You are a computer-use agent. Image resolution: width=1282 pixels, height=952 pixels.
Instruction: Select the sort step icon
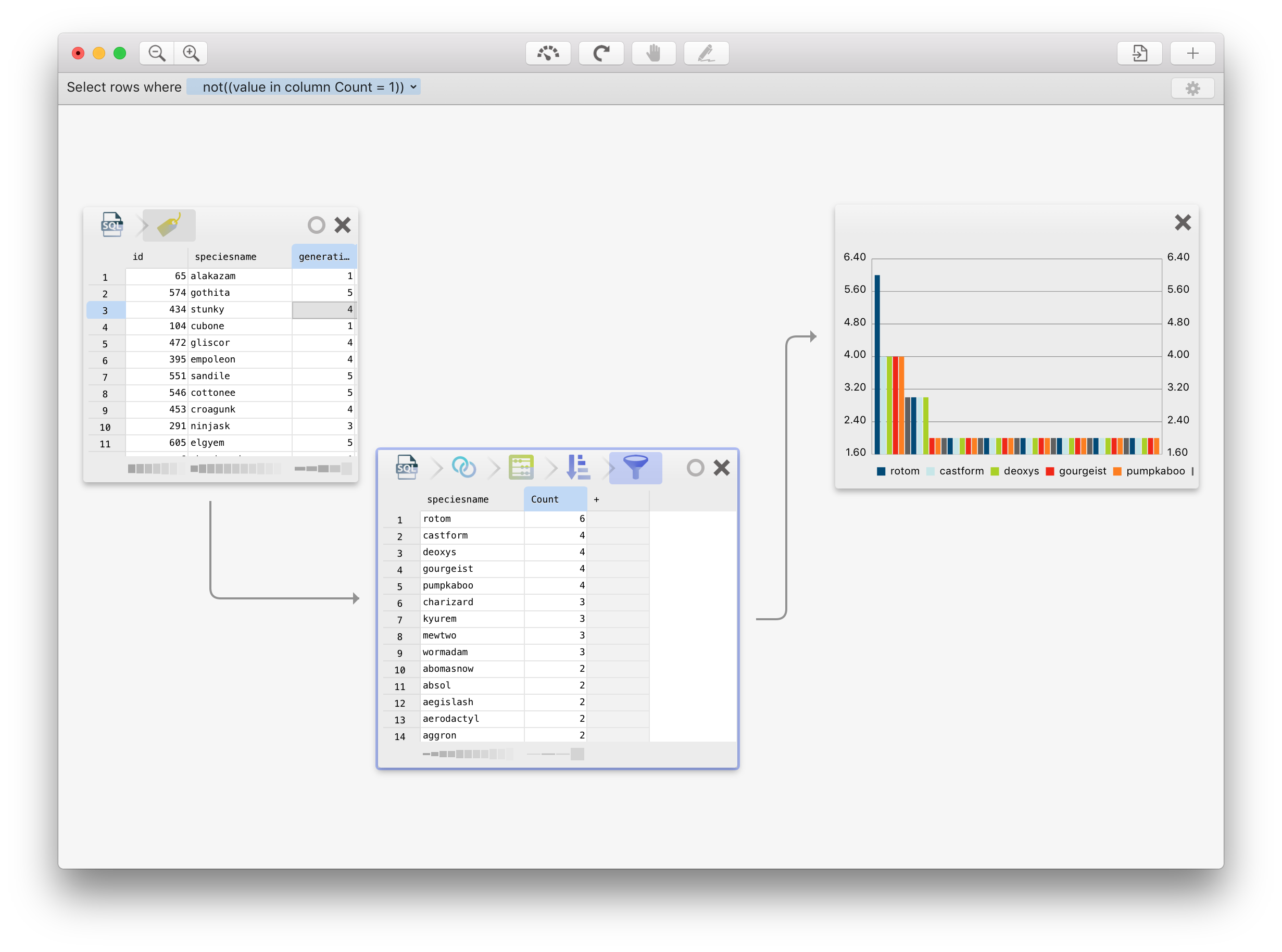pos(578,467)
